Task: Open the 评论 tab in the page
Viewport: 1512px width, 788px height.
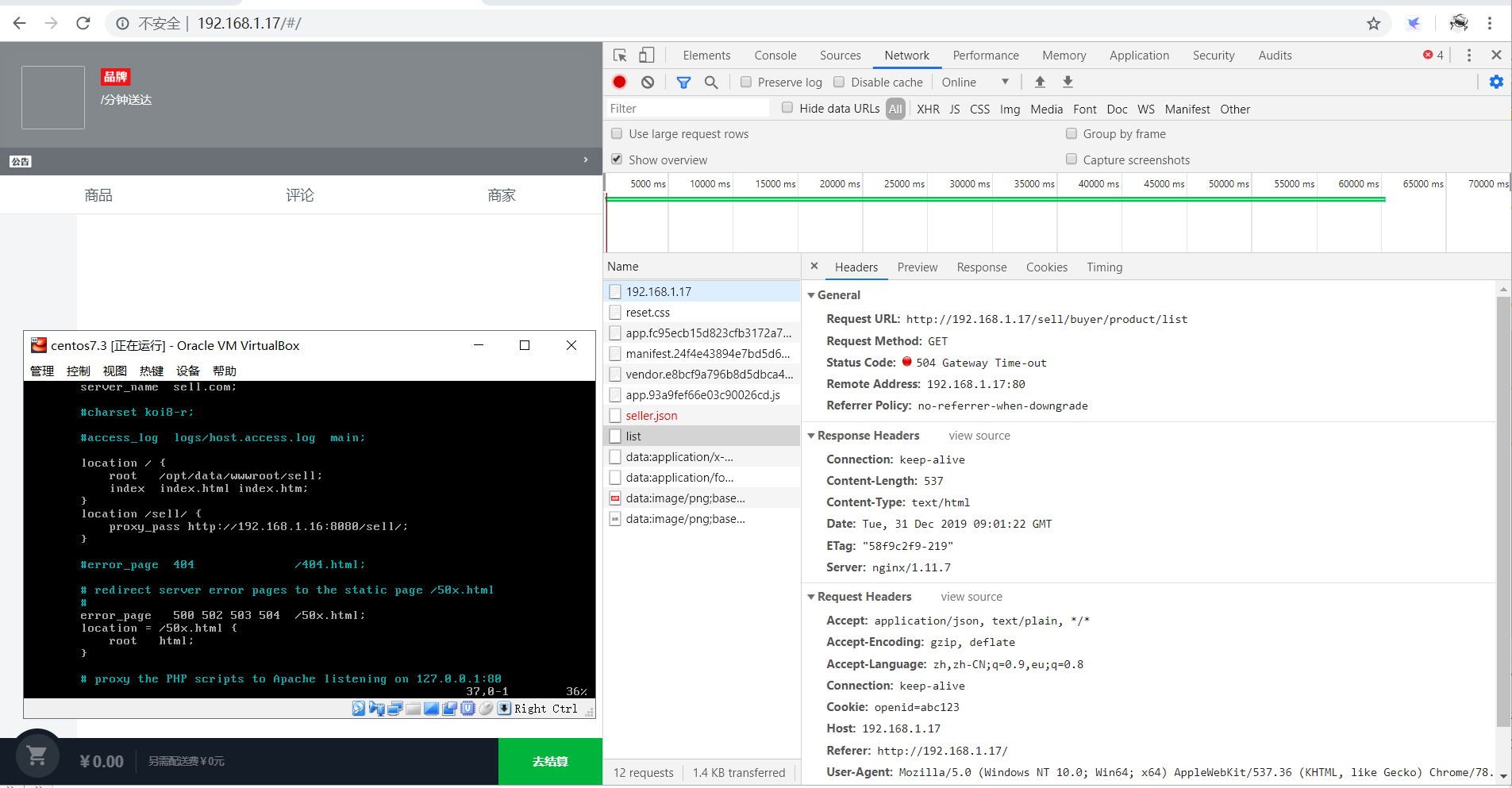Action: pos(300,195)
